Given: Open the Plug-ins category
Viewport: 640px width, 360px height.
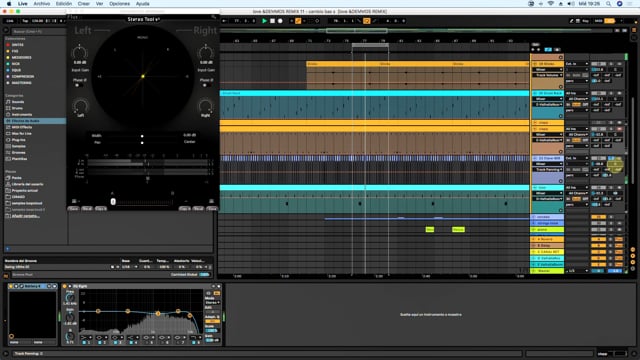Looking at the screenshot, I should 18,140.
